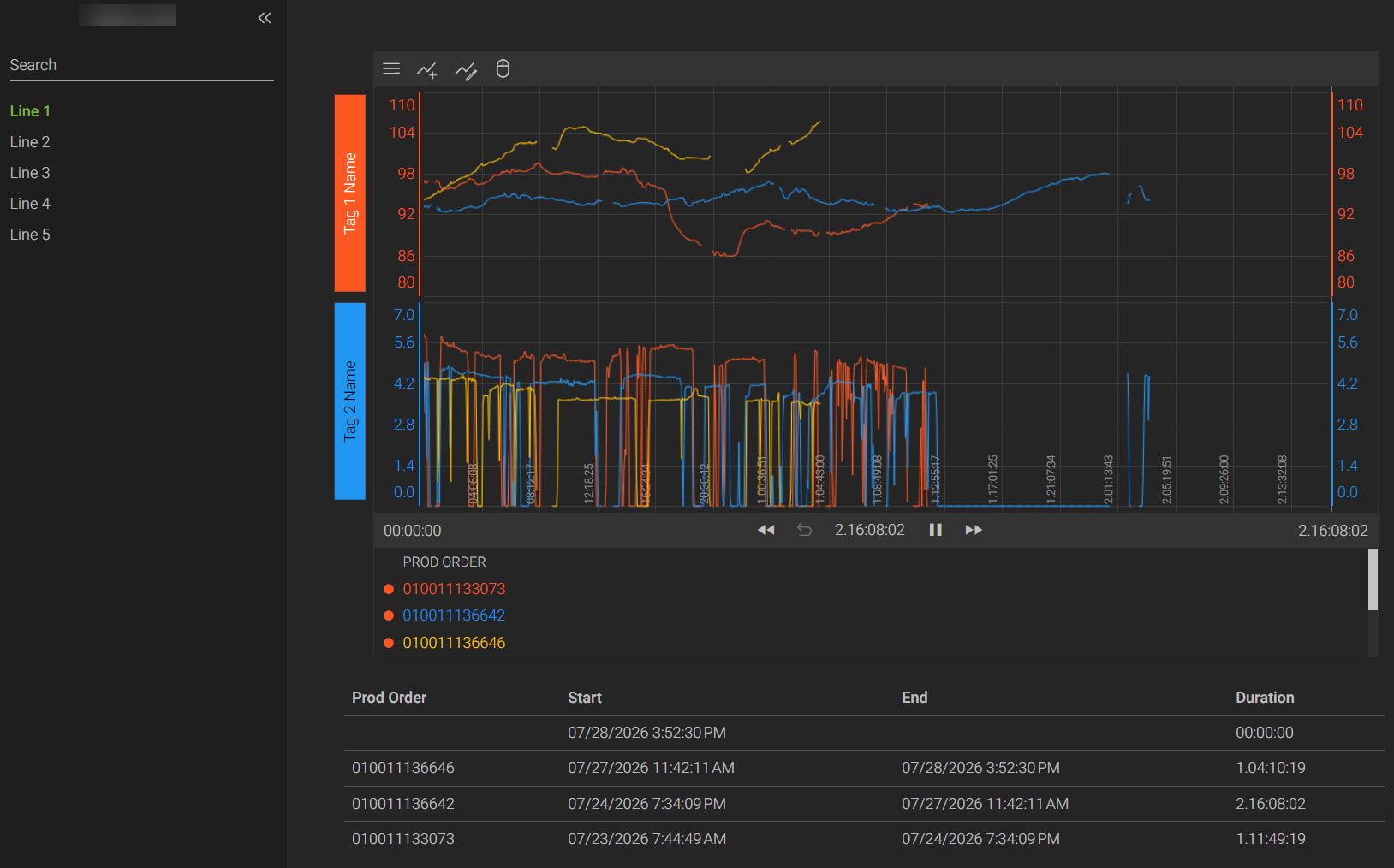
Task: Click the blue Tag 2 Name swatch
Action: 349,401
